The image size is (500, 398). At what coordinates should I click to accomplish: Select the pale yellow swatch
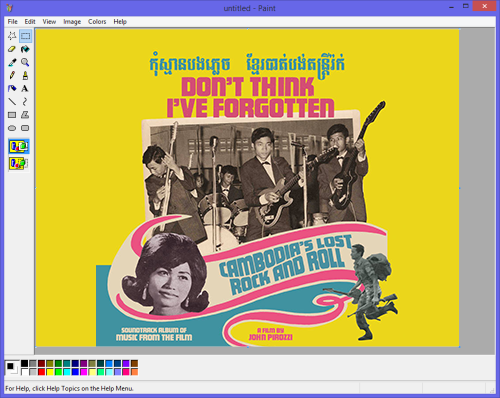pyautogui.click(x=92, y=372)
